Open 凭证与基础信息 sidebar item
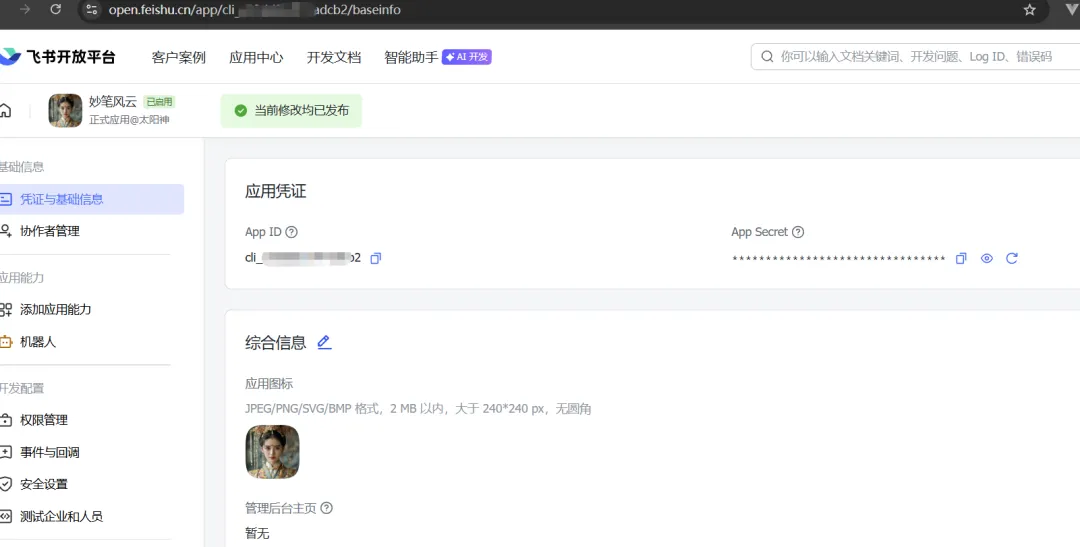 (x=92, y=199)
